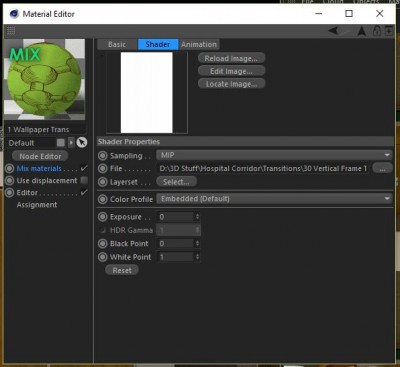The height and width of the screenshot is (367, 400).
Task: Click the Exposure animation circle toggle
Action: (103, 217)
